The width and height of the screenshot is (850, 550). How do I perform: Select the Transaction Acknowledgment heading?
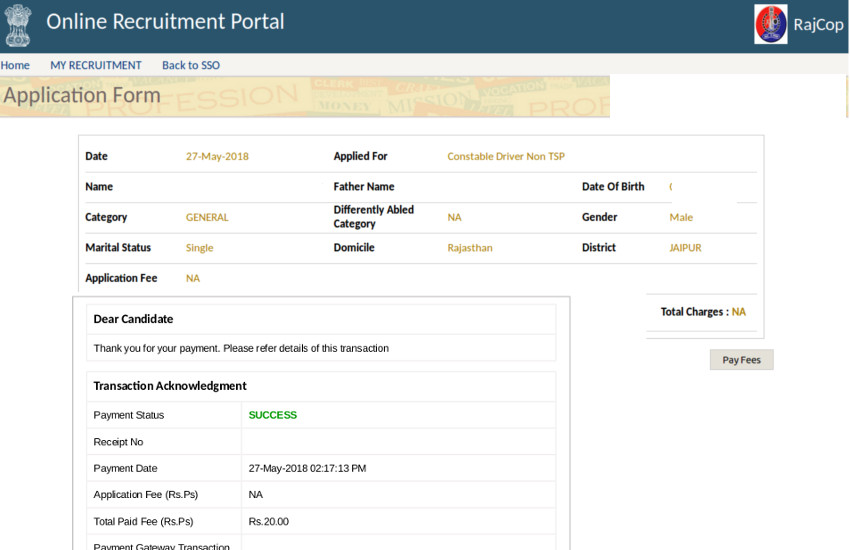(169, 386)
